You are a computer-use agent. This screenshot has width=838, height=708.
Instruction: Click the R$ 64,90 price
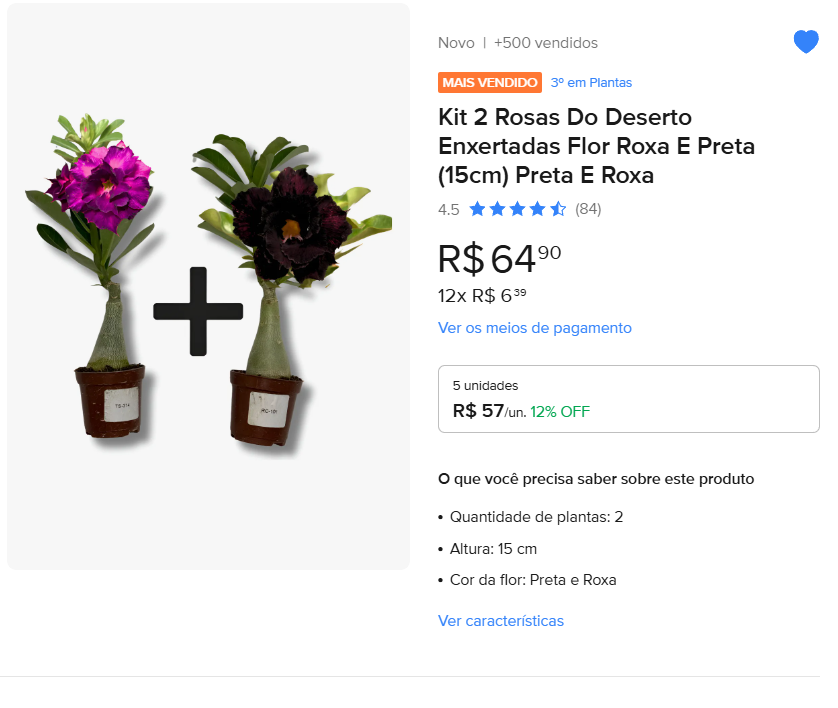coord(499,258)
